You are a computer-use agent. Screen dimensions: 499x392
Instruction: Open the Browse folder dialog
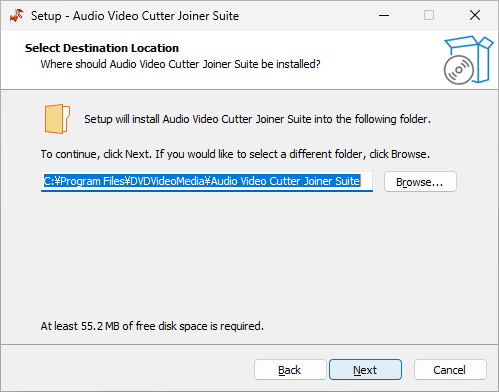coord(420,182)
